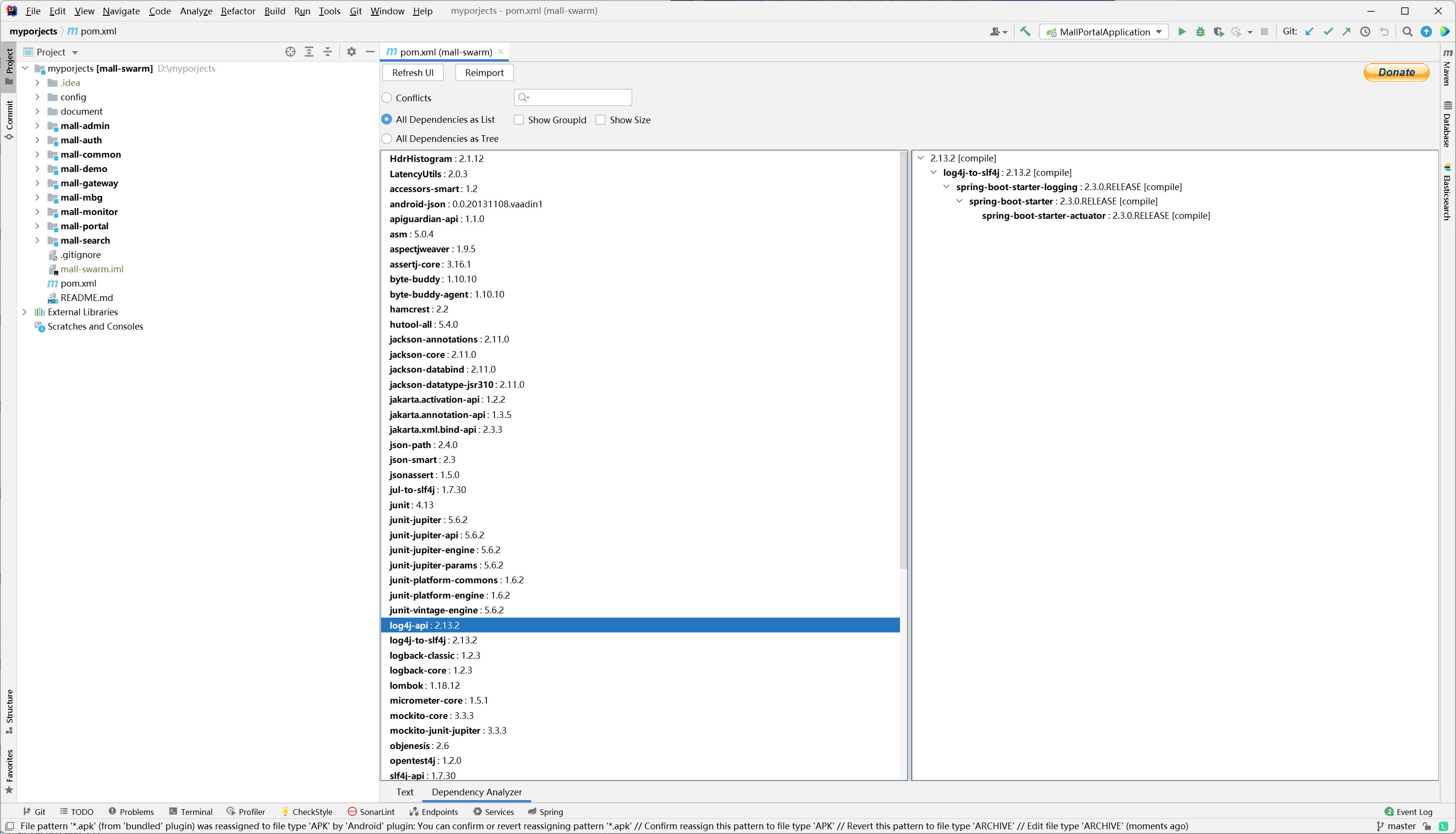Image resolution: width=1456 pixels, height=834 pixels.
Task: Select README.md in Project tree
Action: coord(86,297)
